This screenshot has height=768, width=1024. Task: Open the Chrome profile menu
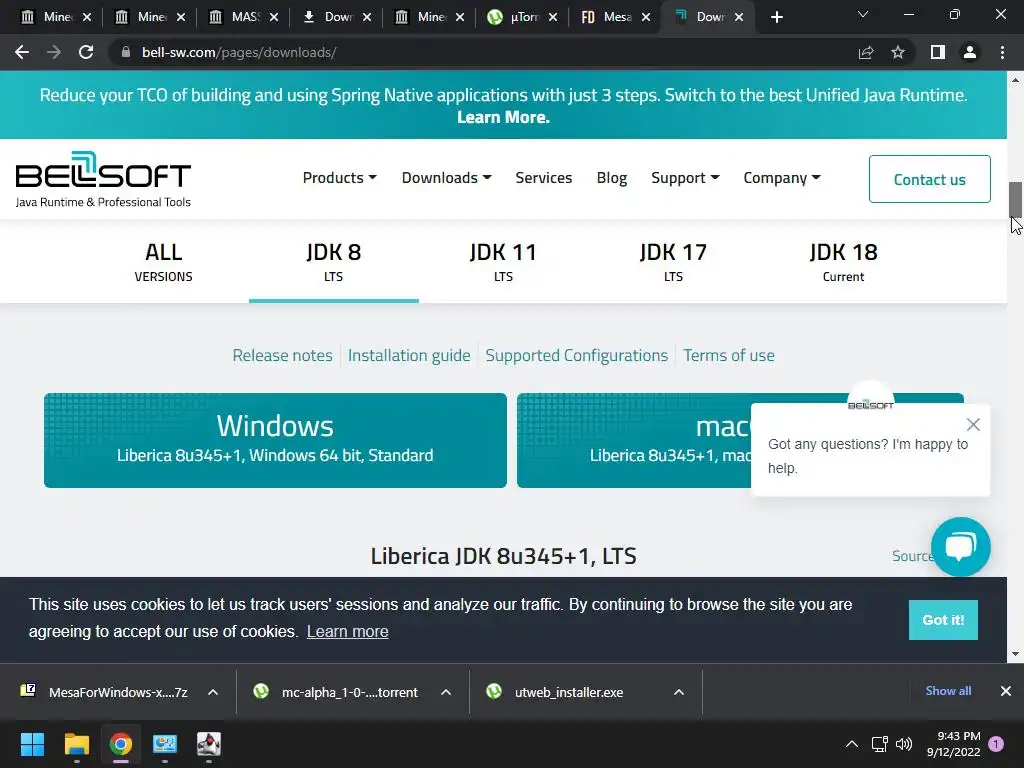tap(970, 52)
